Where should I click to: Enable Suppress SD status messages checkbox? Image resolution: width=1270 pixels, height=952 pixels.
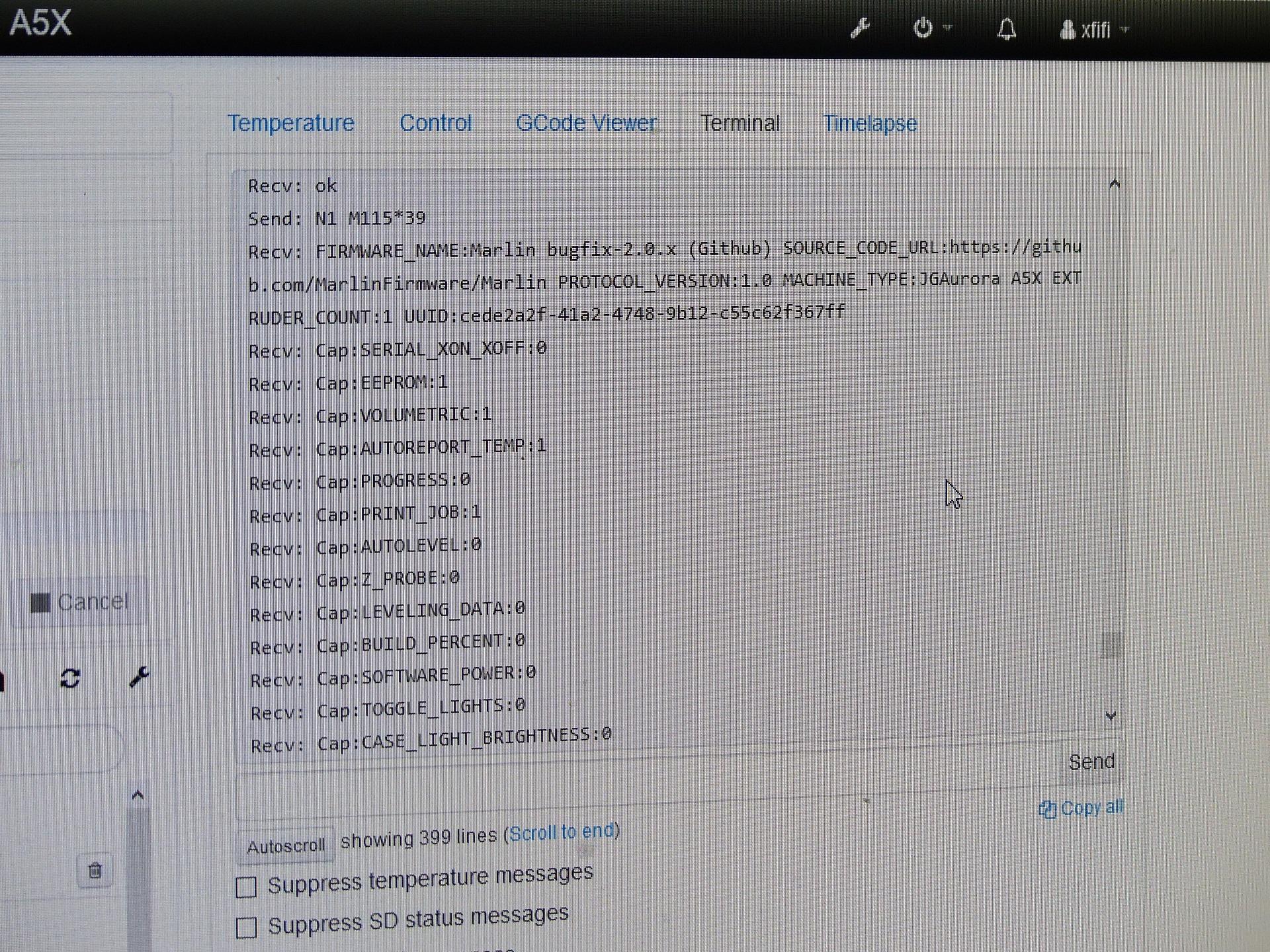(x=246, y=927)
